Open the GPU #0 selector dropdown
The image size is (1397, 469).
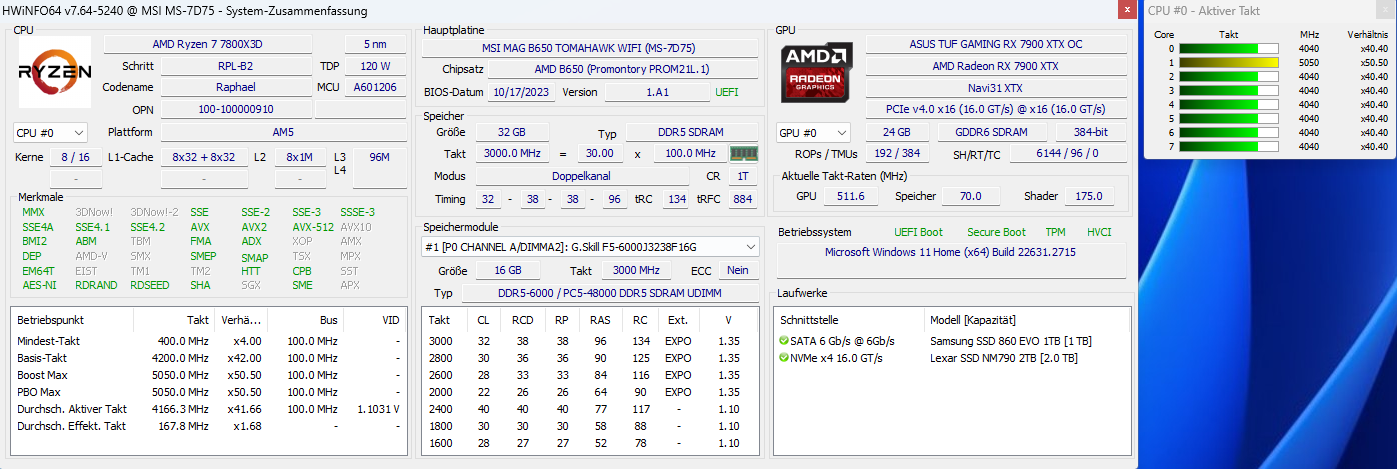click(814, 132)
